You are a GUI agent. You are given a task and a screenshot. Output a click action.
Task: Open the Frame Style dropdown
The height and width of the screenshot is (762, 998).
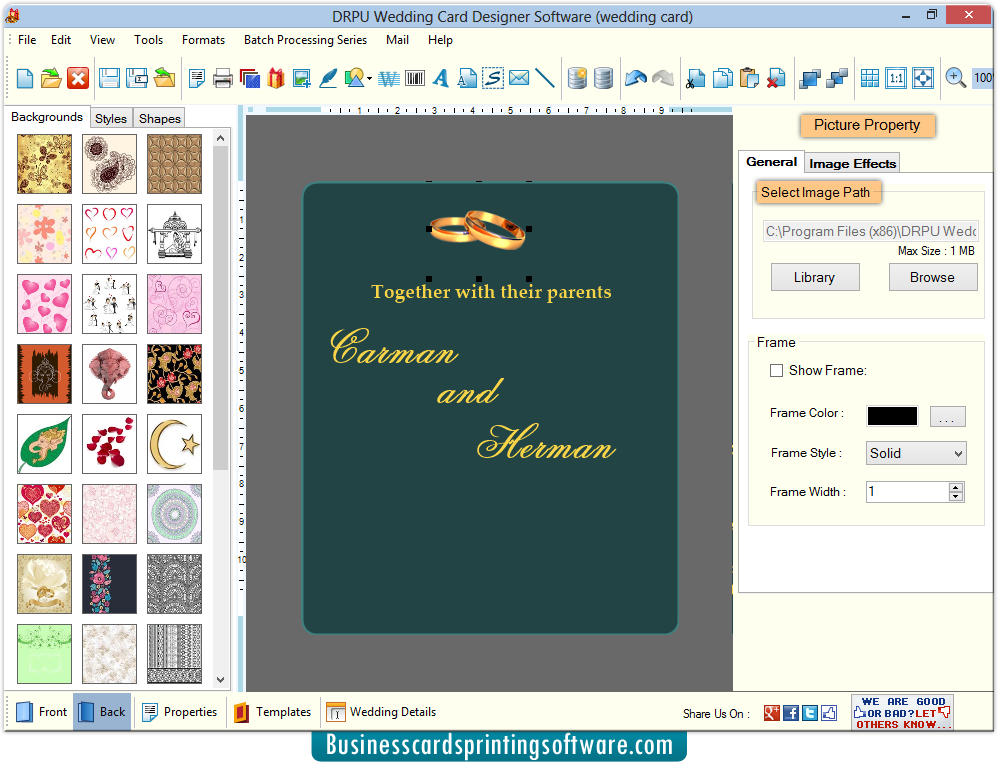point(916,453)
